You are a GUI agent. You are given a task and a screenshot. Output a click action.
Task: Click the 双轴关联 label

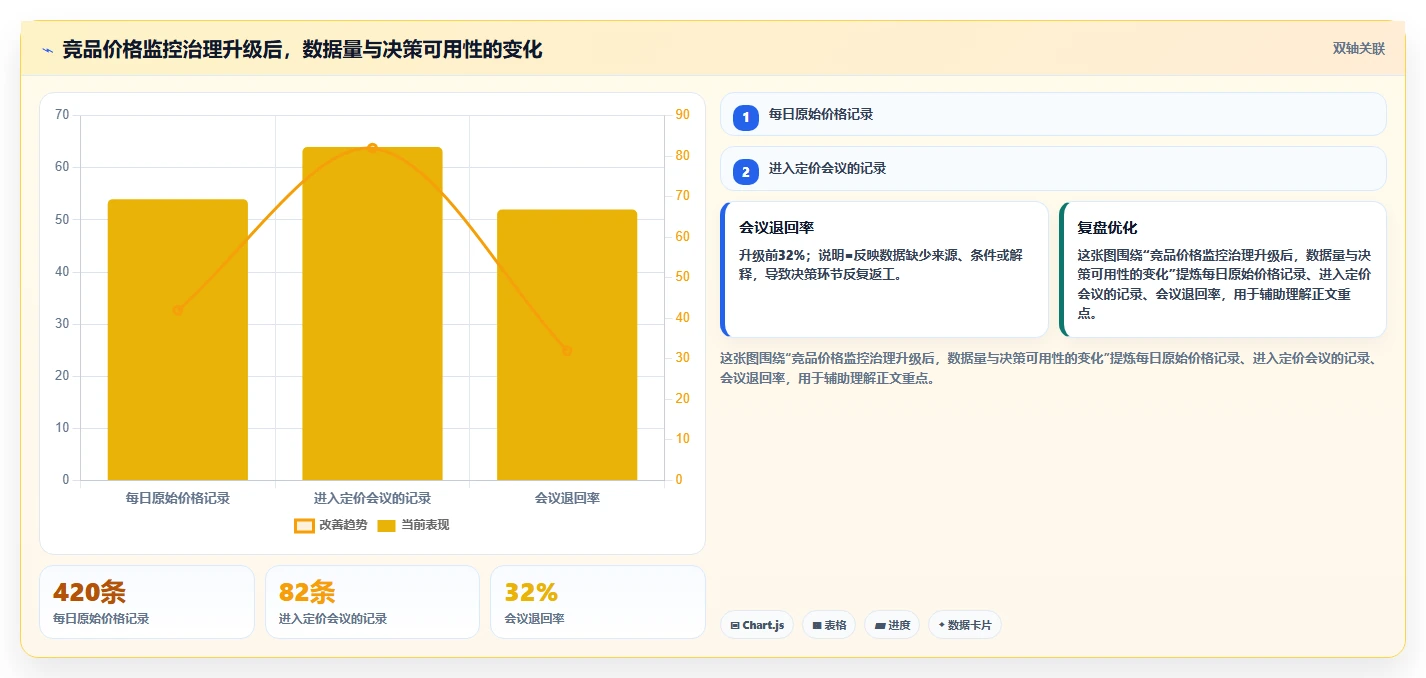[1359, 49]
